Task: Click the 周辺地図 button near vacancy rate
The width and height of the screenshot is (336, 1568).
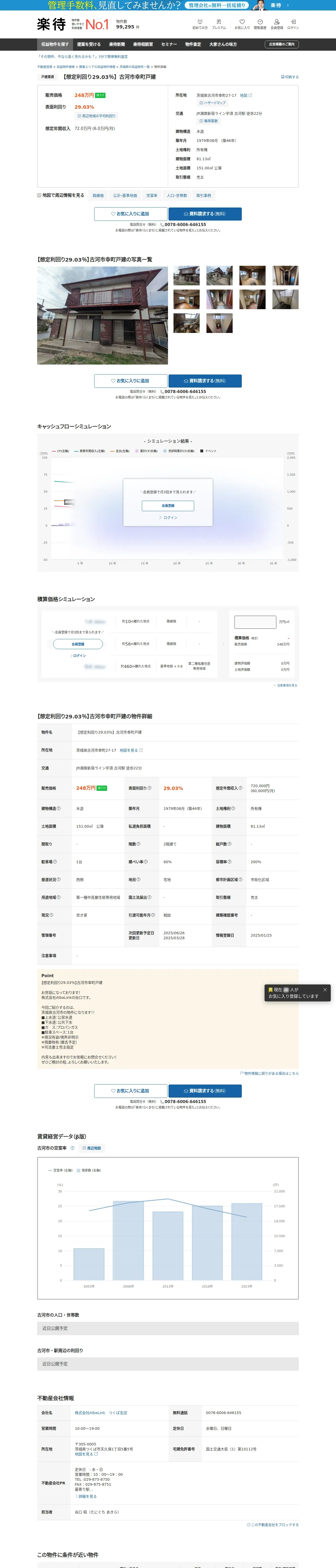Action: [x=92, y=1148]
